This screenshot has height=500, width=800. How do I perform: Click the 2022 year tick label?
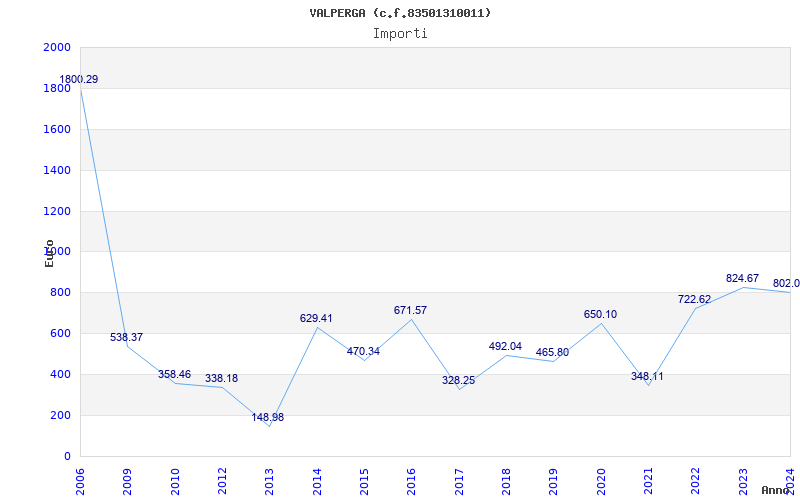[696, 481]
